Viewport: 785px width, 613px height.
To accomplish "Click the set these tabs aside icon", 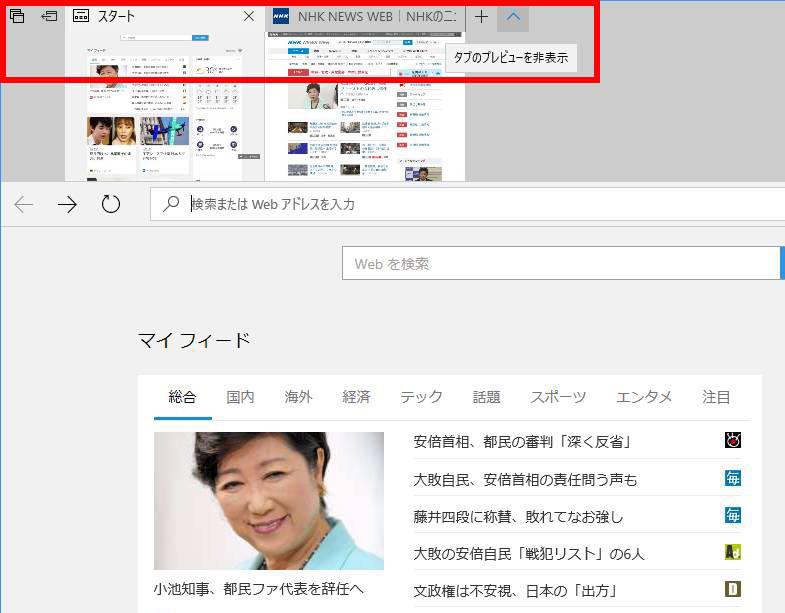I will pos(48,16).
